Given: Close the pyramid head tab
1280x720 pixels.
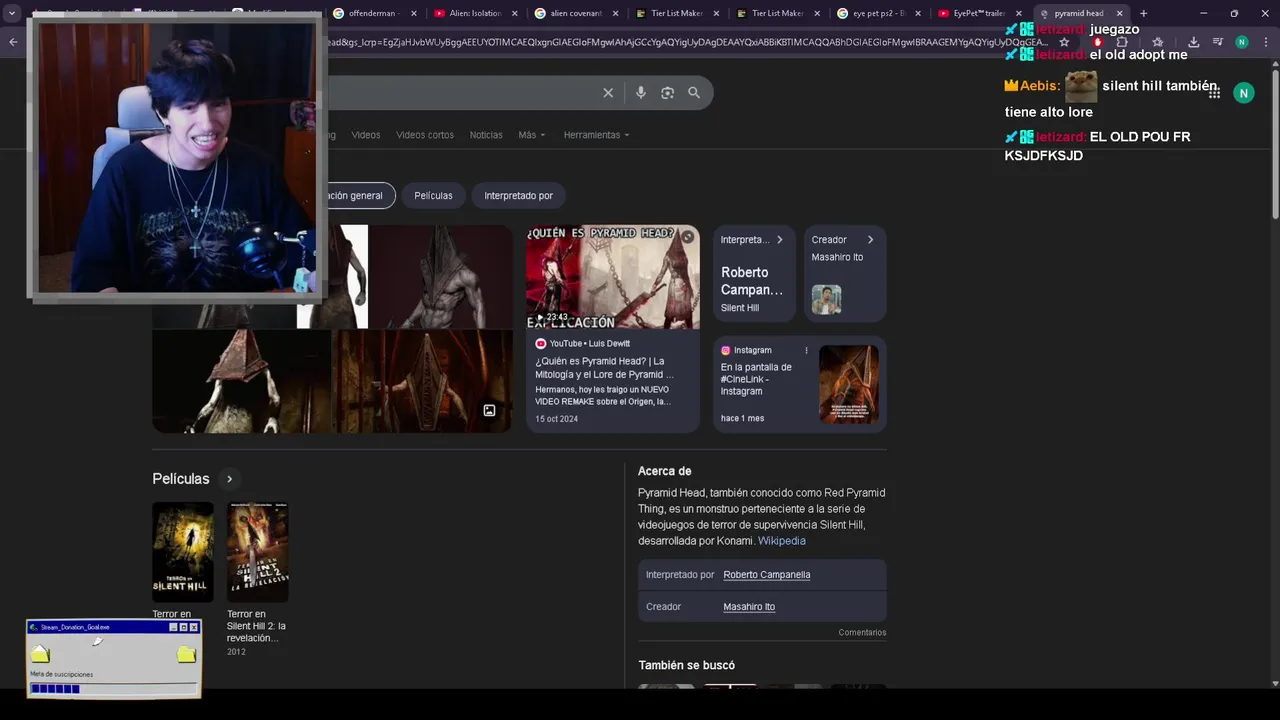Looking at the screenshot, I should tap(1119, 13).
